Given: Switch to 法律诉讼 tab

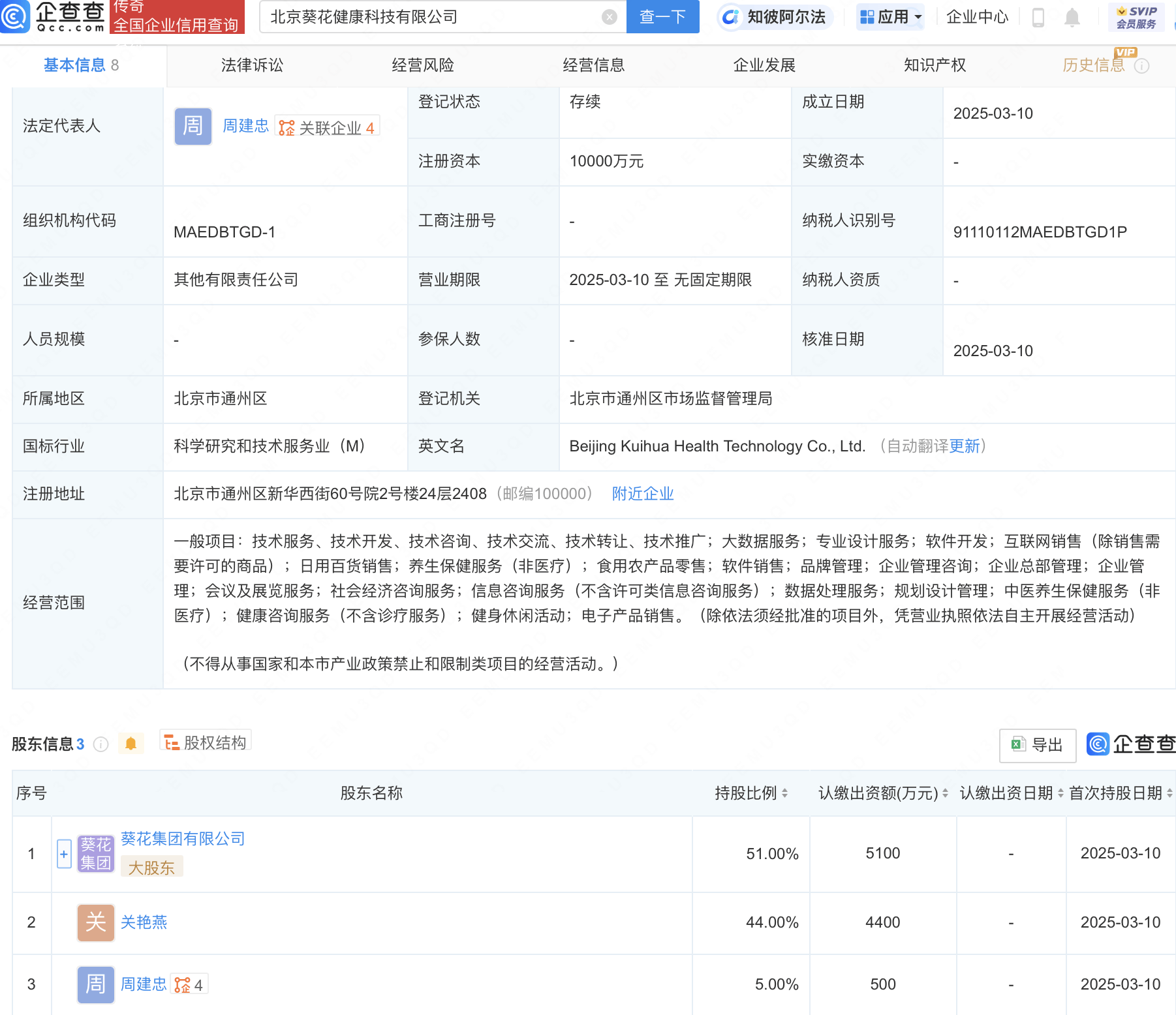Looking at the screenshot, I should click(x=252, y=65).
